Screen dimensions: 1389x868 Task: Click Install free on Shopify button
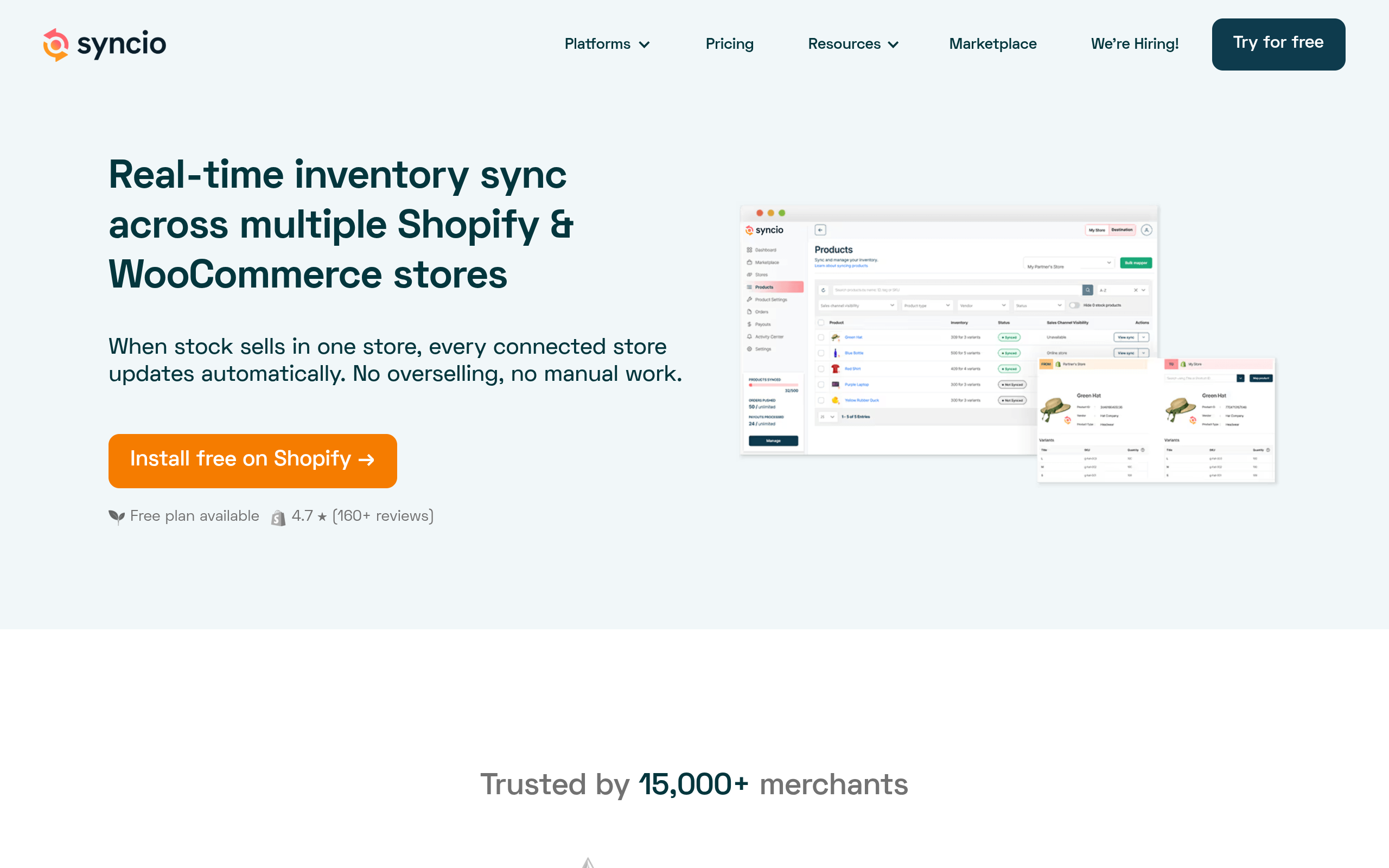pos(252,461)
